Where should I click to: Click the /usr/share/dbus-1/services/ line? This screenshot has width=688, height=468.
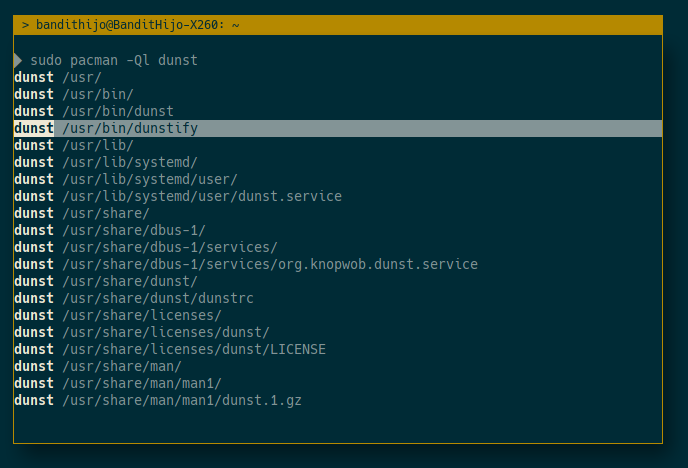pos(169,247)
